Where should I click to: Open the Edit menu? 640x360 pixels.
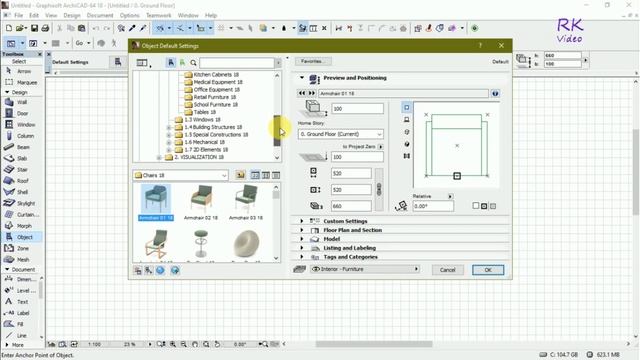point(34,16)
